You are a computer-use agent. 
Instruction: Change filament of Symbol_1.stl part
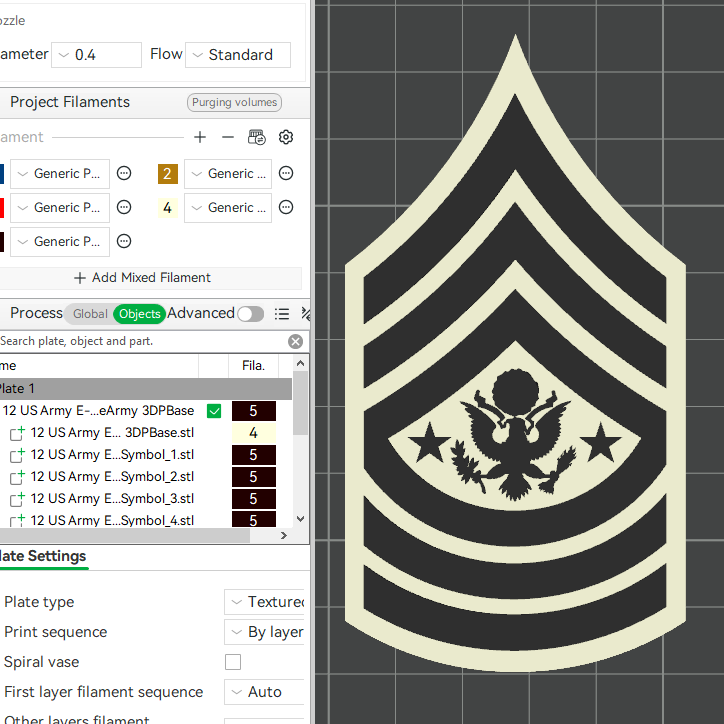click(x=253, y=455)
